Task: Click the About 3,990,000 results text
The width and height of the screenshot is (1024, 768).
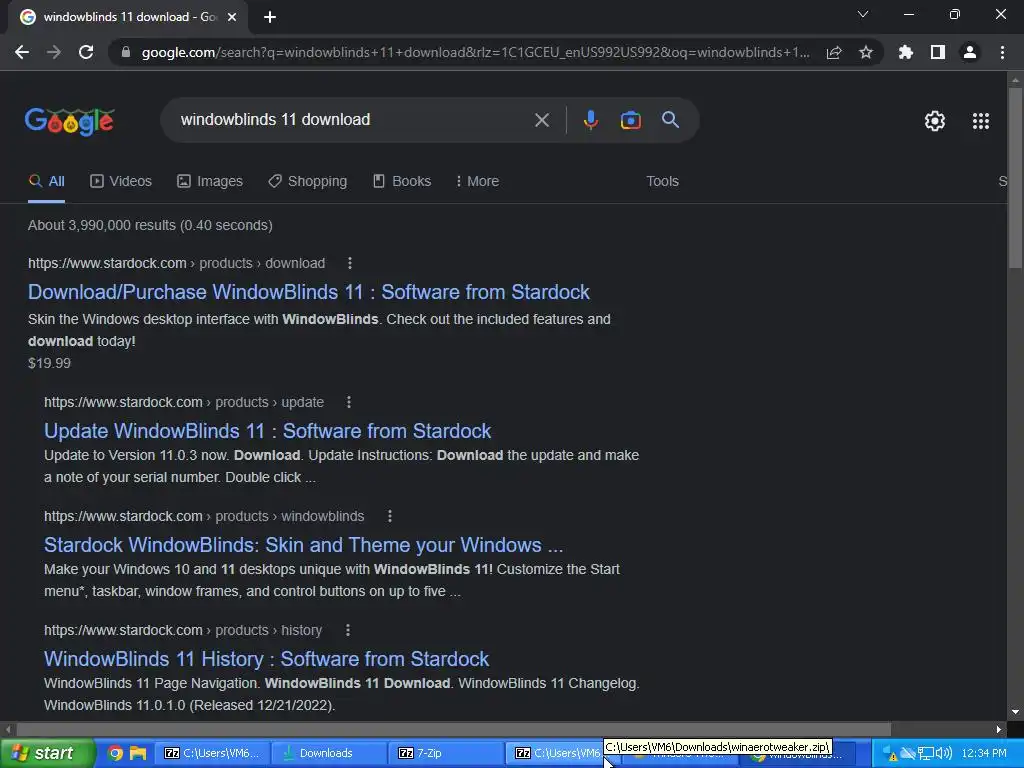Action: 150,225
